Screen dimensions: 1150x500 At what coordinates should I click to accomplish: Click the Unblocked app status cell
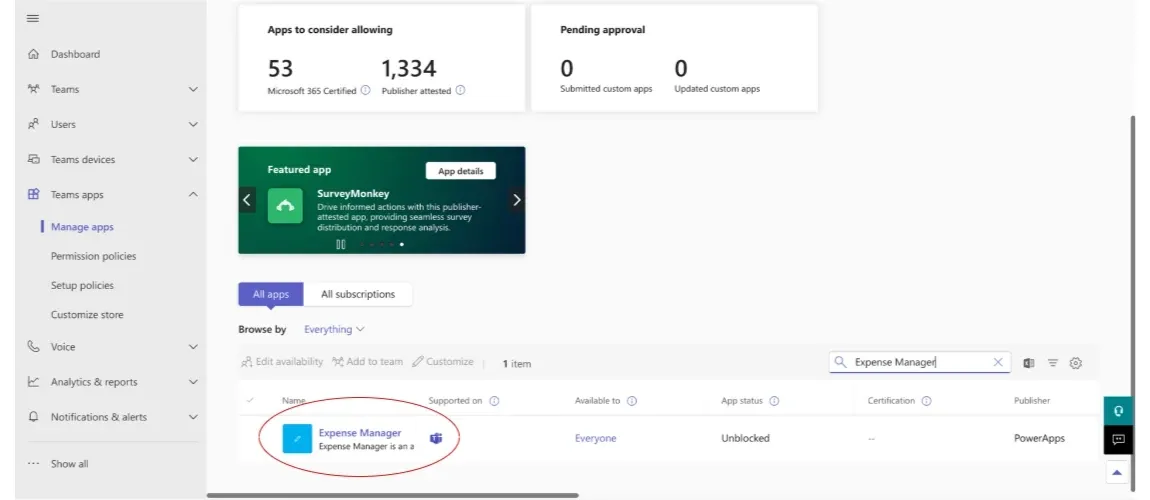745,438
